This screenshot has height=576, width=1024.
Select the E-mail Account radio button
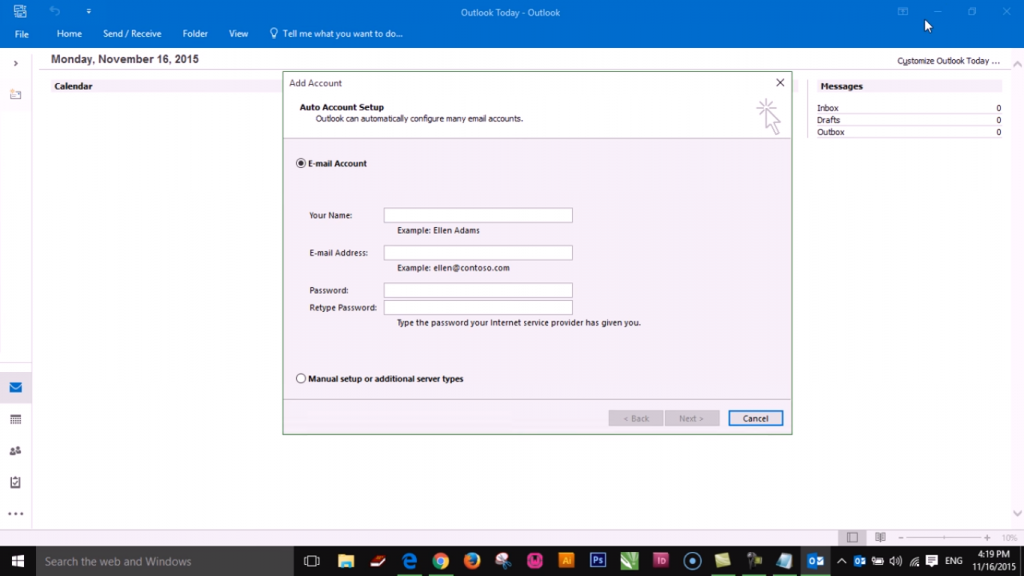300,163
